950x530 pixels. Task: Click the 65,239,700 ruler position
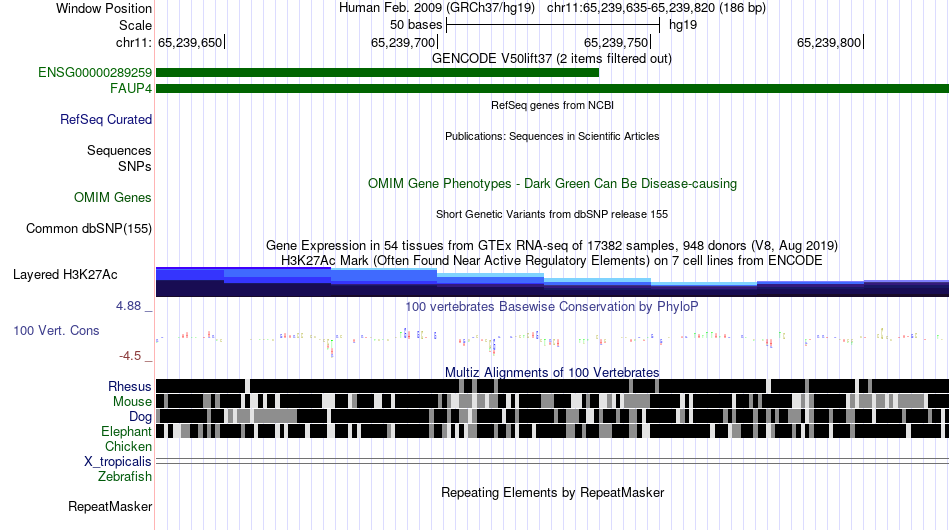(404, 42)
